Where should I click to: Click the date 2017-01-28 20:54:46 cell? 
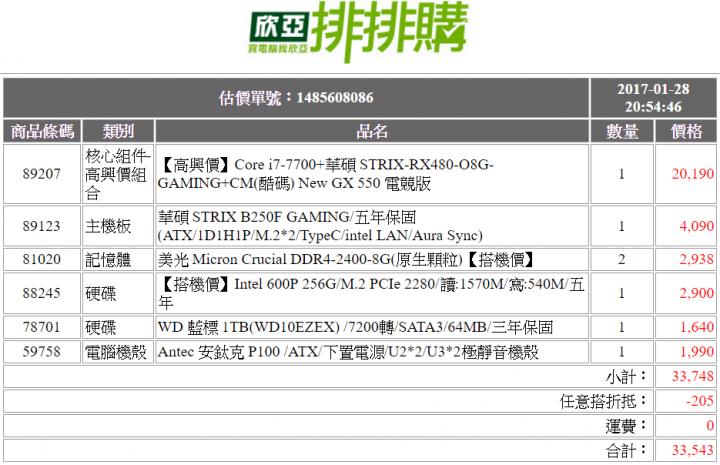click(x=653, y=98)
